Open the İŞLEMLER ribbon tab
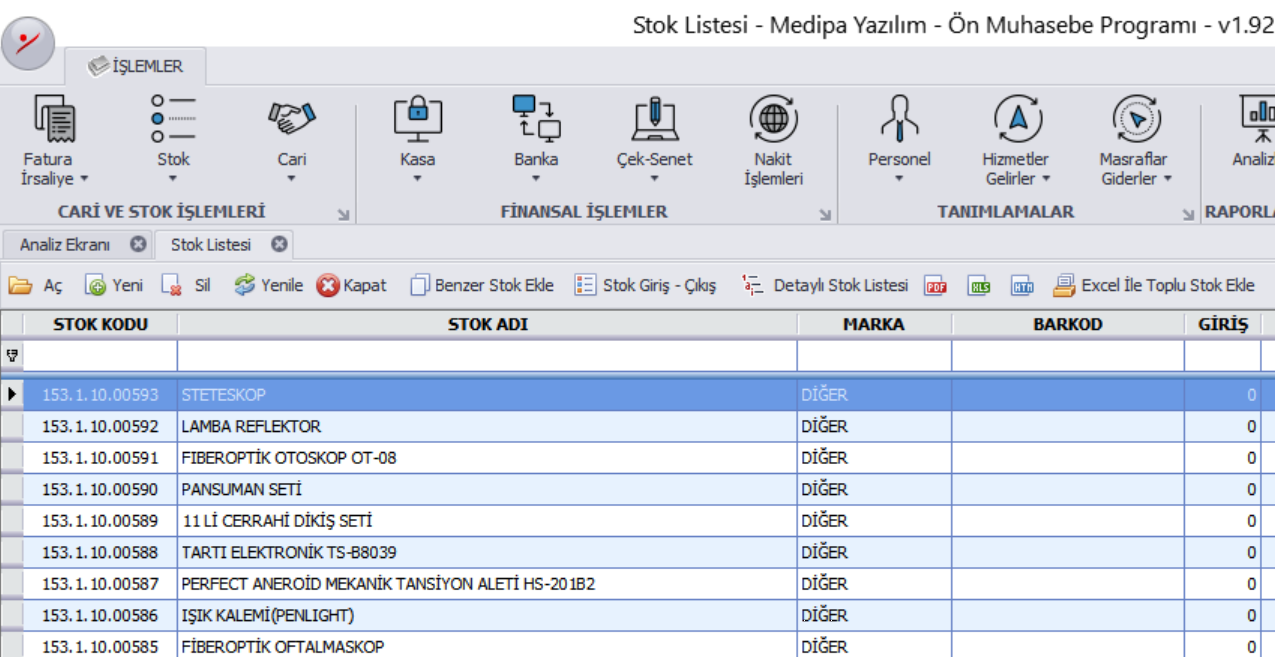The height and width of the screenshot is (657, 1275). point(136,67)
